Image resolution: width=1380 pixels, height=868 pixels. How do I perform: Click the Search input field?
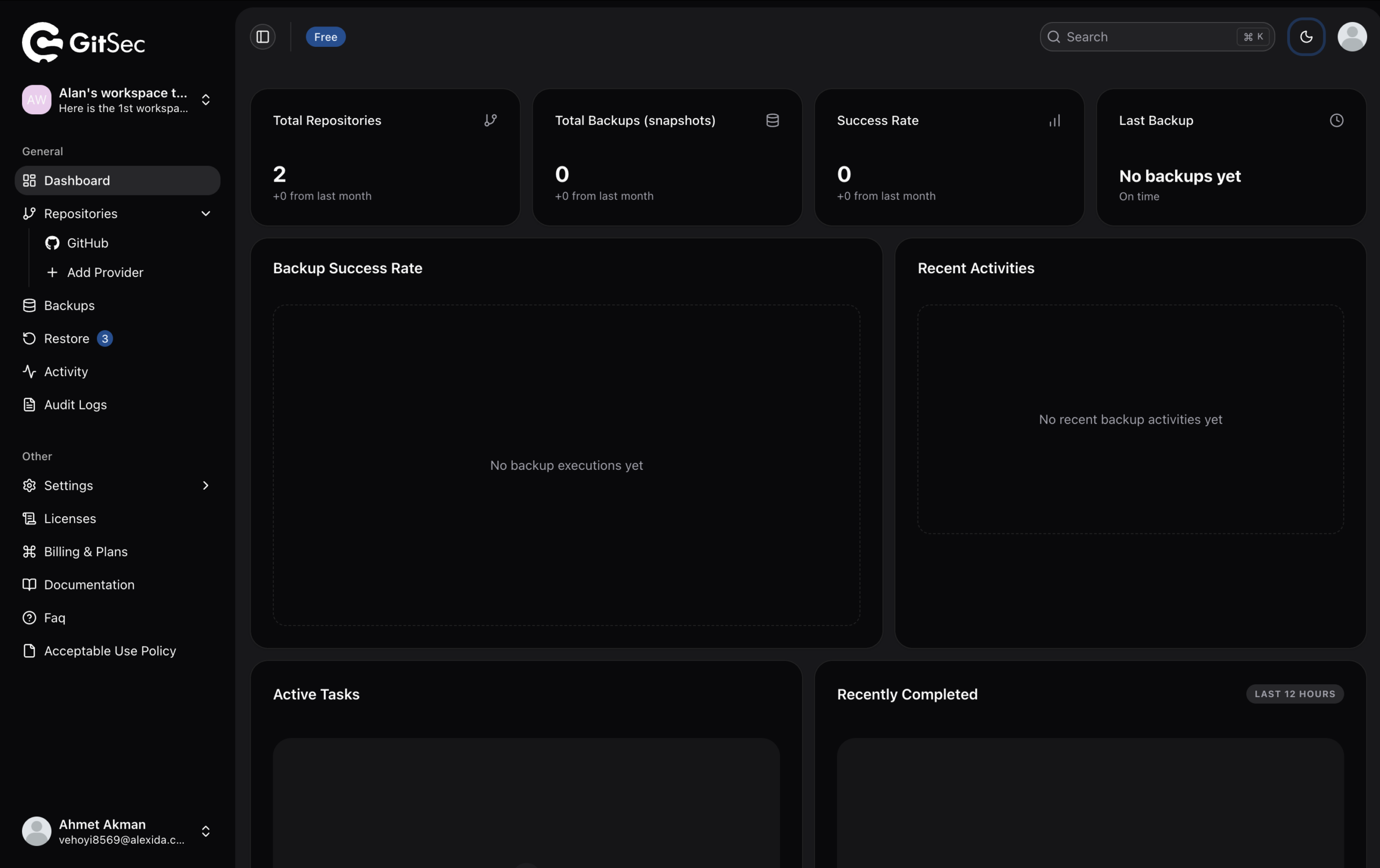tap(1146, 37)
